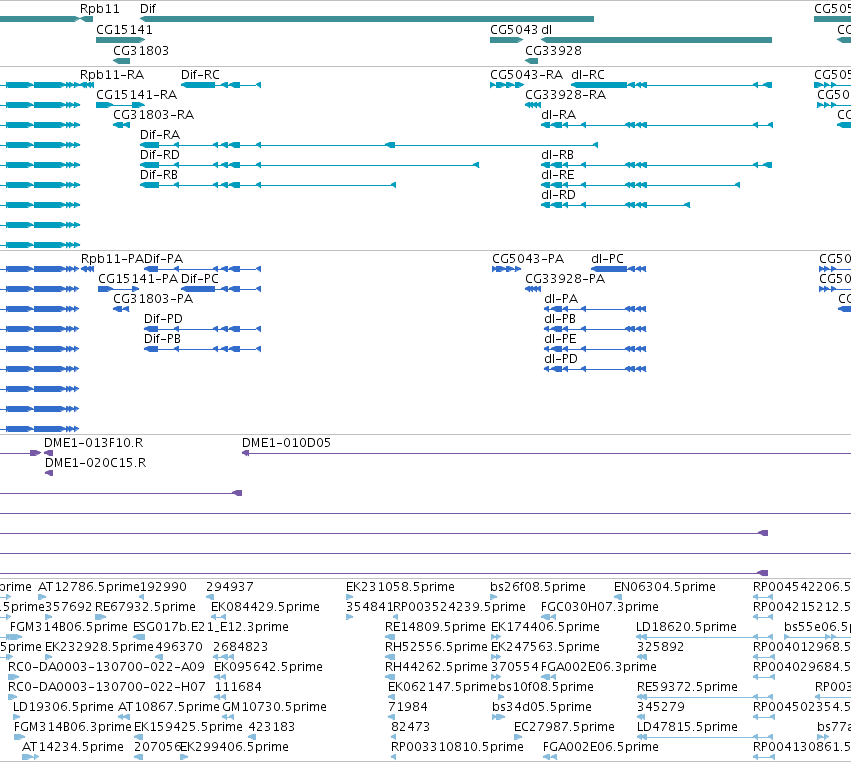Select the CG5043 gene label
The image size is (851, 762).
click(x=513, y=30)
